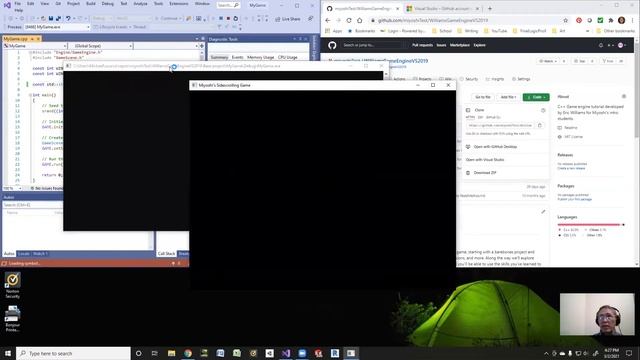This screenshot has height=360, width=640.
Task: Click the Windows Start button
Action: pyautogui.click(x=8, y=353)
